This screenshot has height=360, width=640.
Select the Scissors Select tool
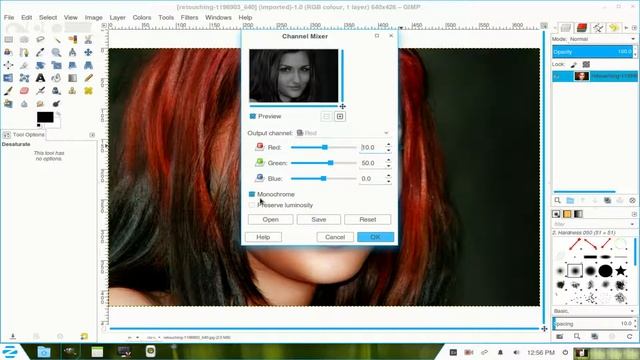pyautogui.click(x=88, y=40)
